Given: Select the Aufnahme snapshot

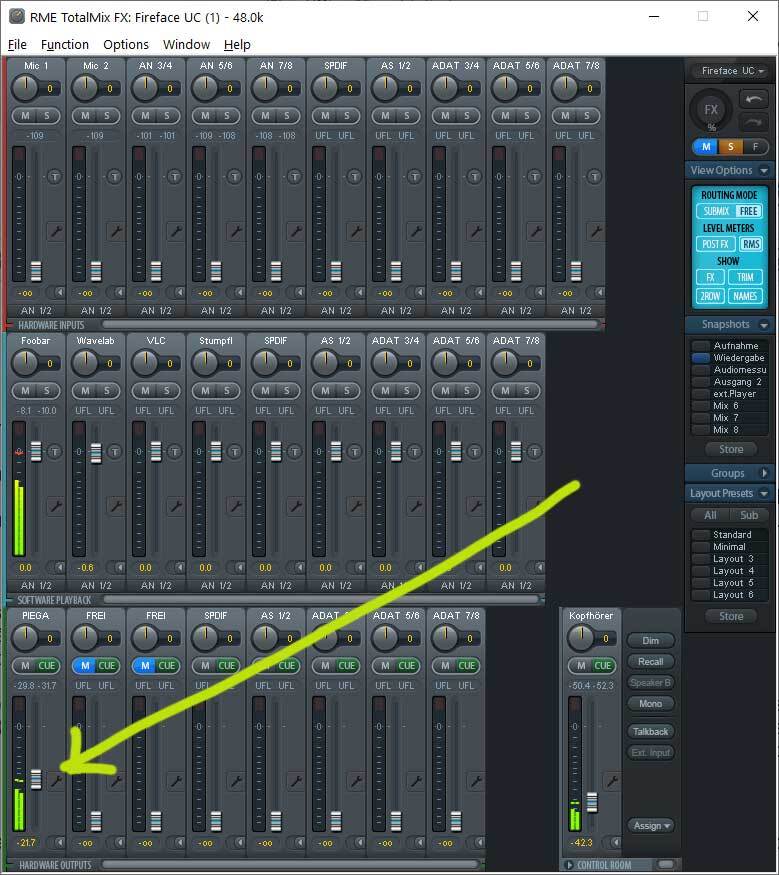Looking at the screenshot, I should [701, 346].
